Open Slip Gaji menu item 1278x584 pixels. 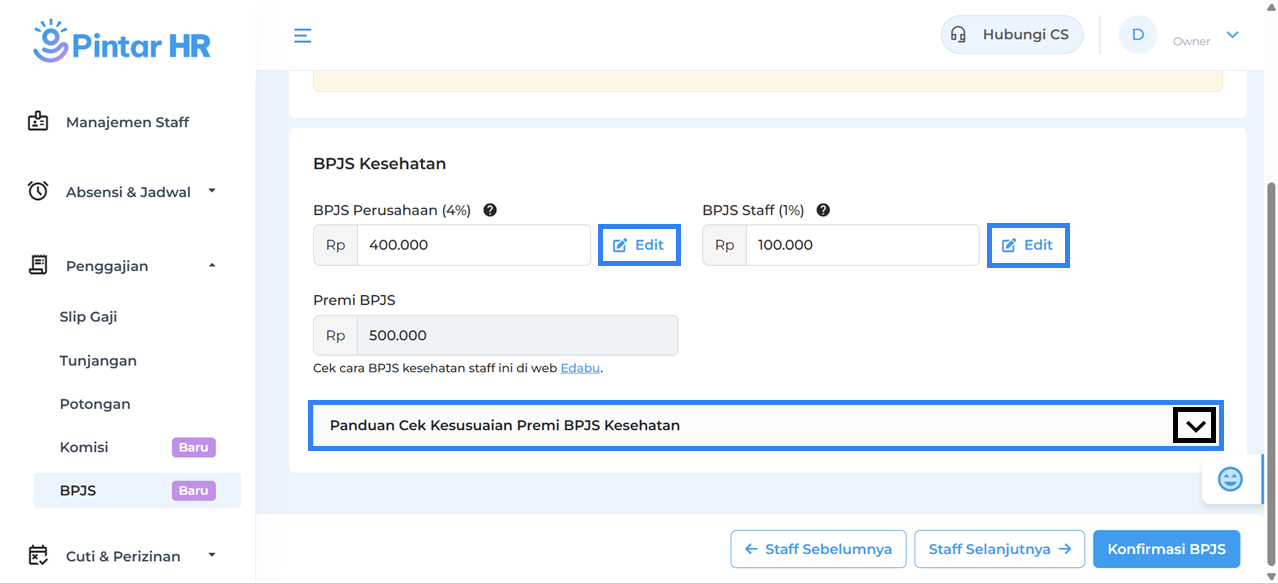click(x=88, y=317)
